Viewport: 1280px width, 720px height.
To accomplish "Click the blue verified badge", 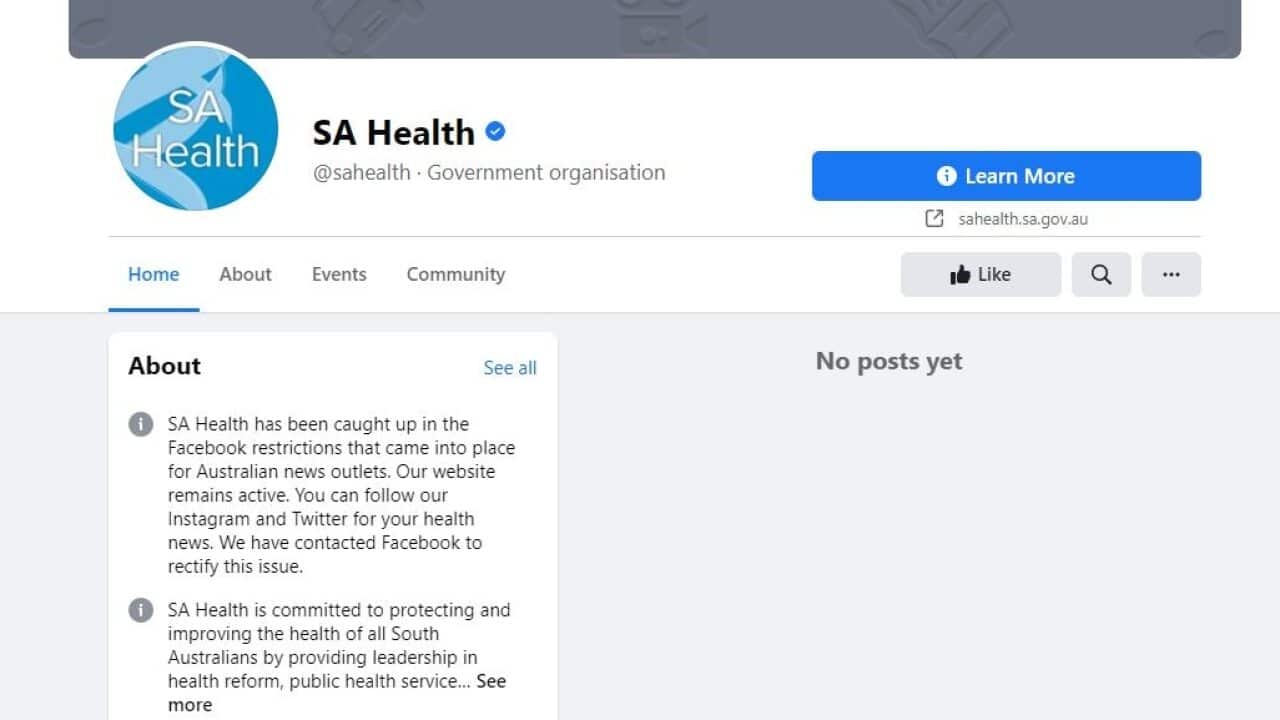I will (x=495, y=131).
